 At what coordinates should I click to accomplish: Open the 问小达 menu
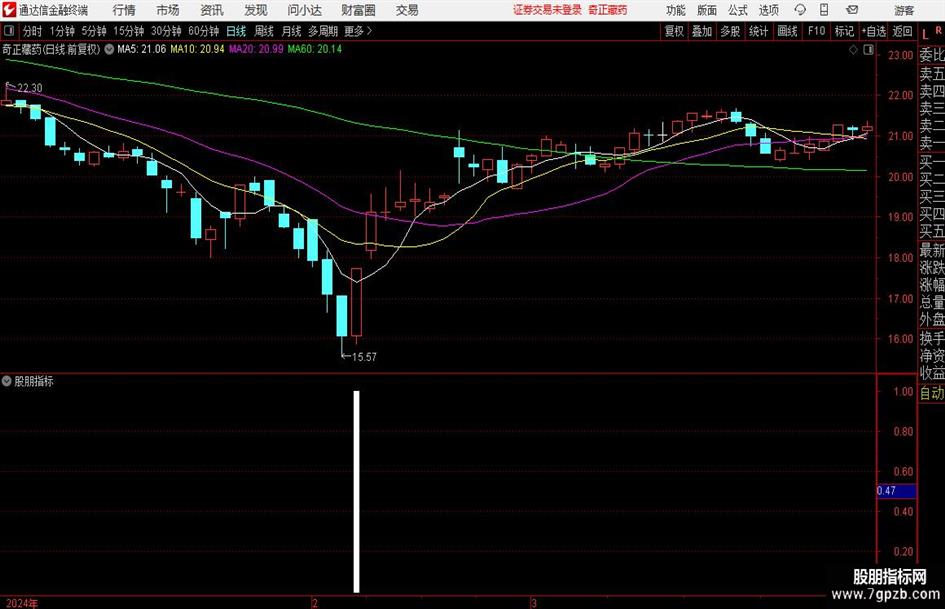tap(304, 10)
